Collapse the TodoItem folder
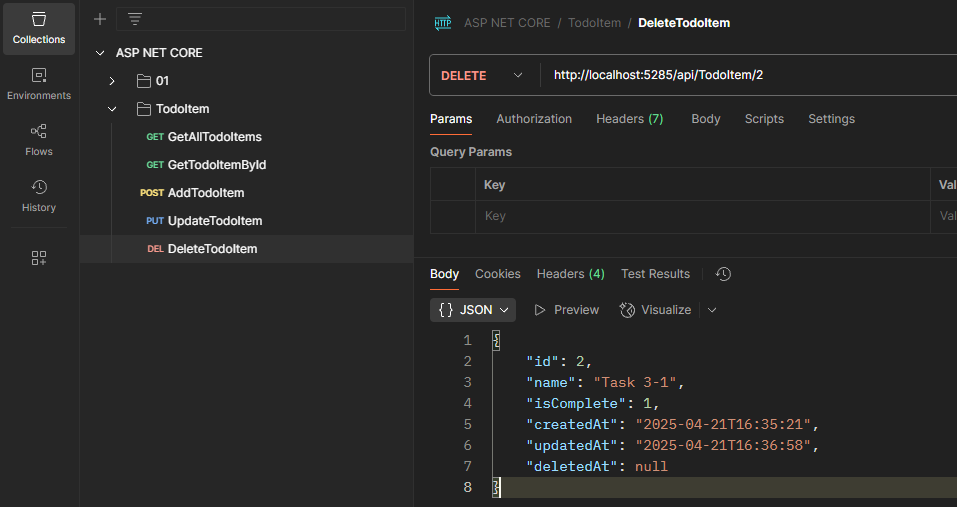The height and width of the screenshot is (507, 957). [113, 109]
